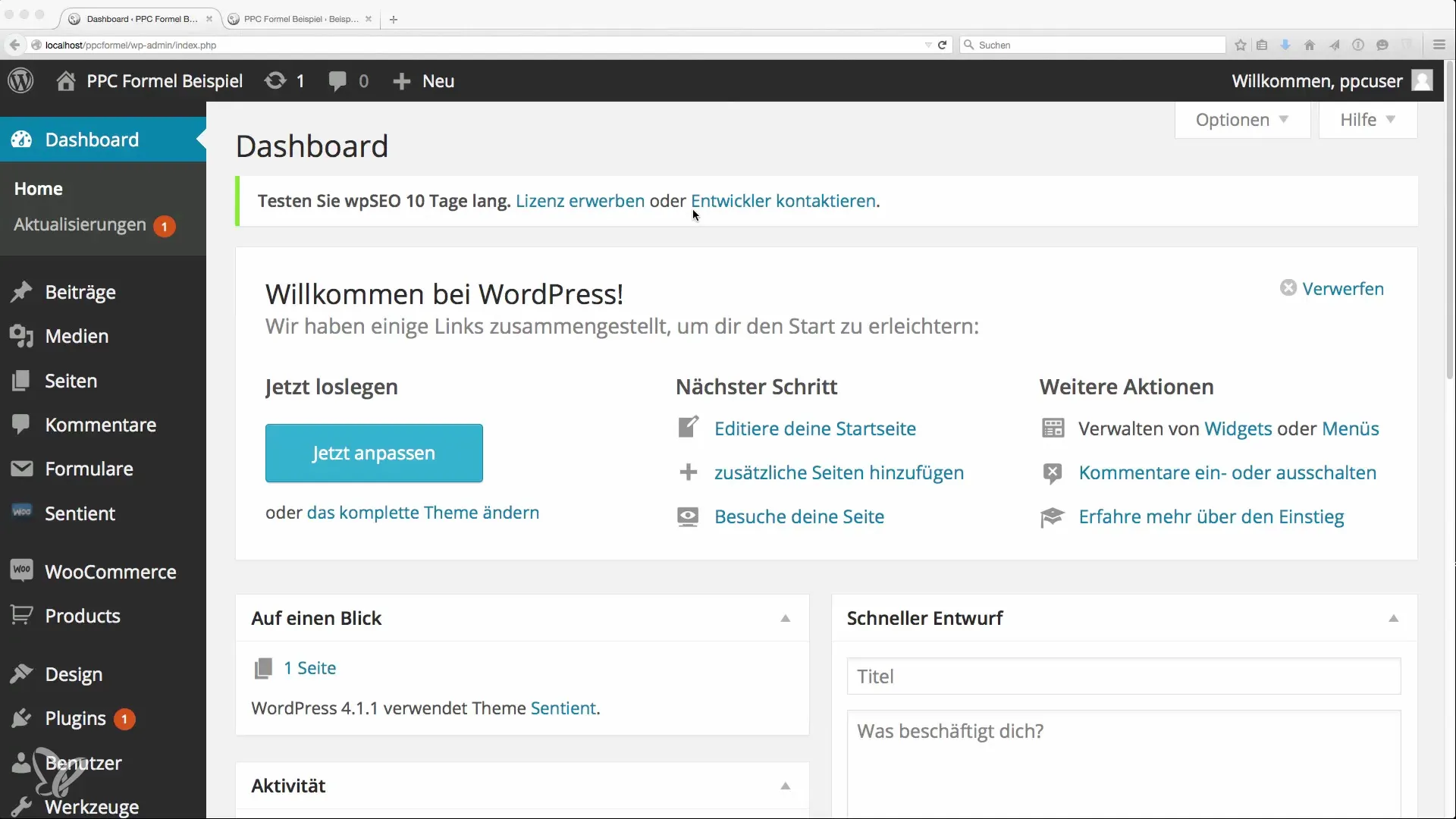
Task: Click Kommentare ein- oder ausschalten link
Action: [x=1228, y=472]
